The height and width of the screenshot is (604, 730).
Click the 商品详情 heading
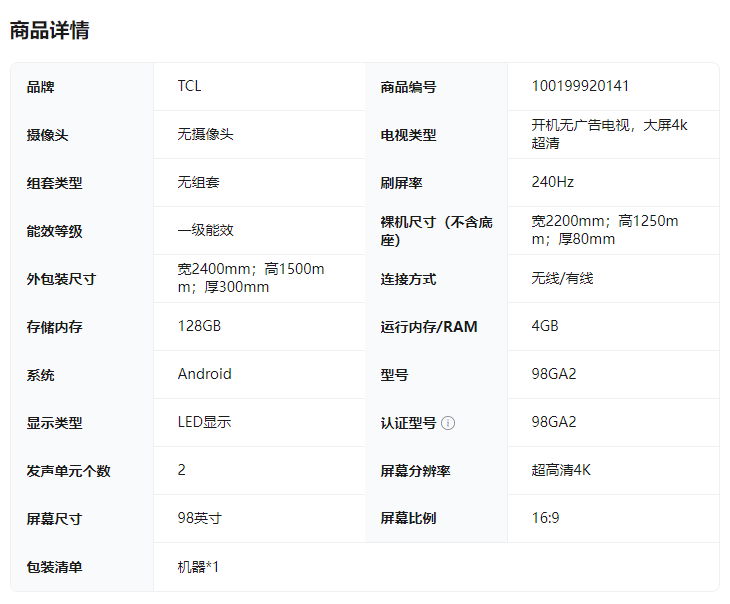[49, 30]
